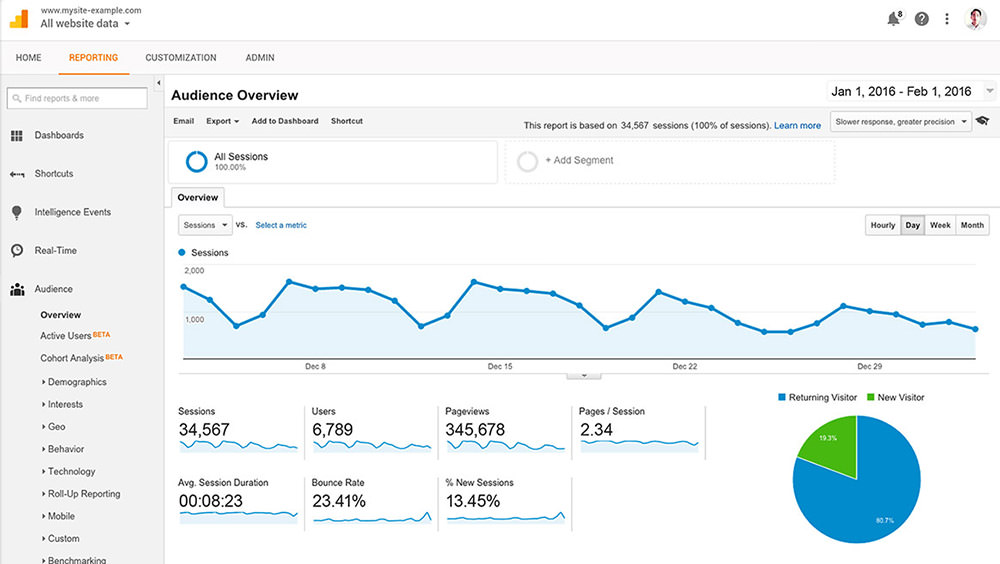Open the Real-Time clock icon
Viewport: 1000px width, 564px height.
click(x=17, y=251)
